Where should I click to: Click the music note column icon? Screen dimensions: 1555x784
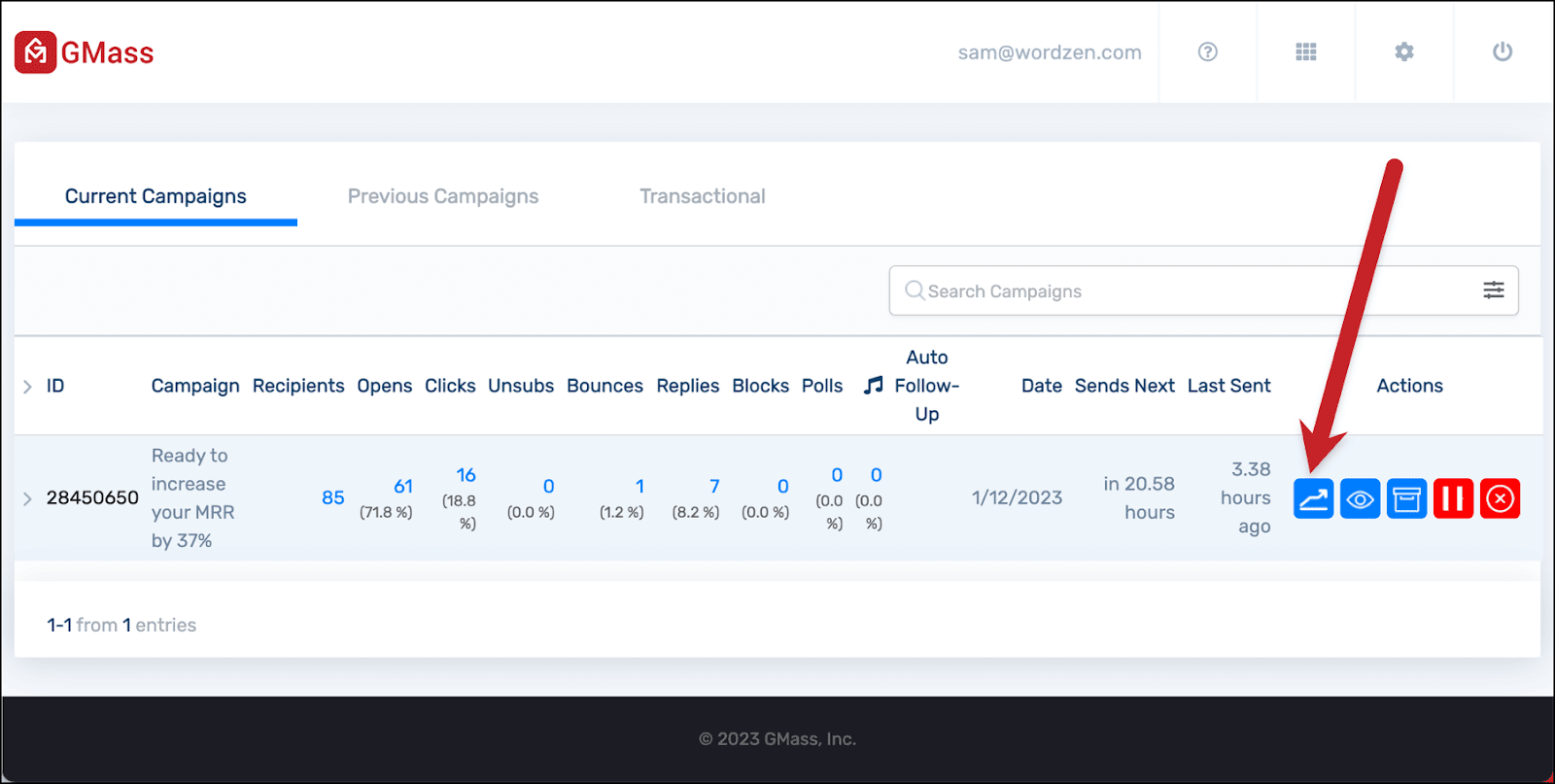pyautogui.click(x=874, y=386)
